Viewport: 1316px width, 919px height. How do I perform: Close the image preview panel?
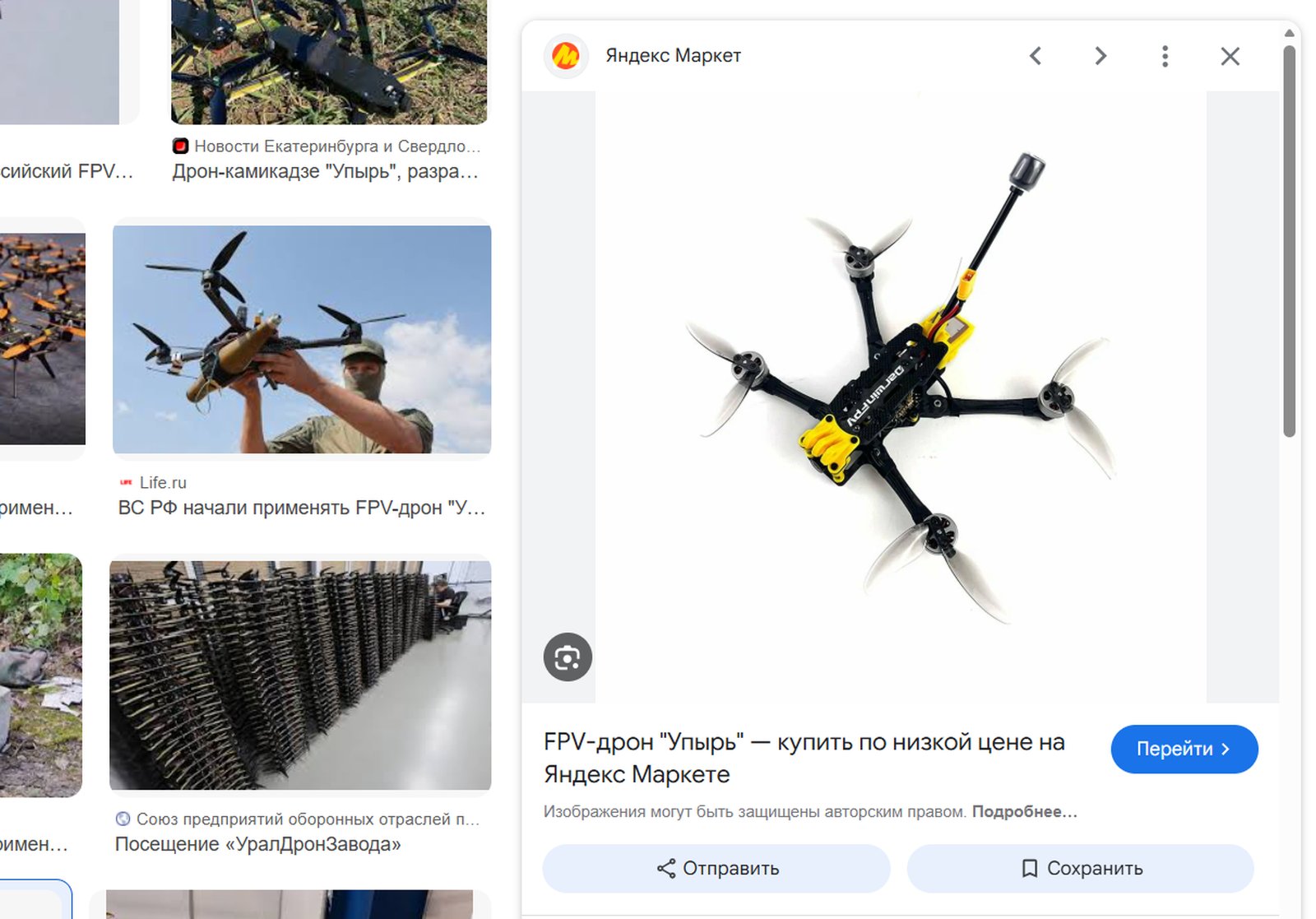[x=1230, y=56]
